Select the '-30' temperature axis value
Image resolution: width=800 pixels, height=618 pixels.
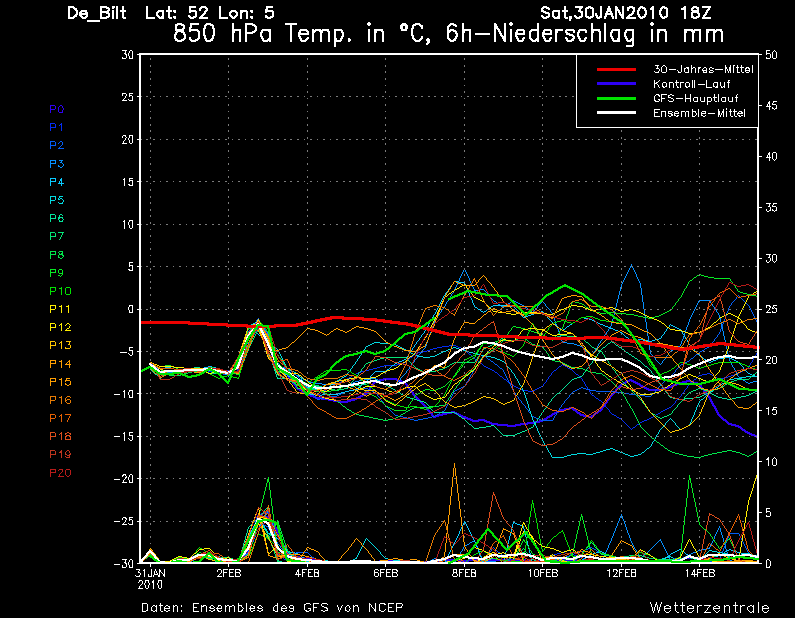tap(124, 563)
